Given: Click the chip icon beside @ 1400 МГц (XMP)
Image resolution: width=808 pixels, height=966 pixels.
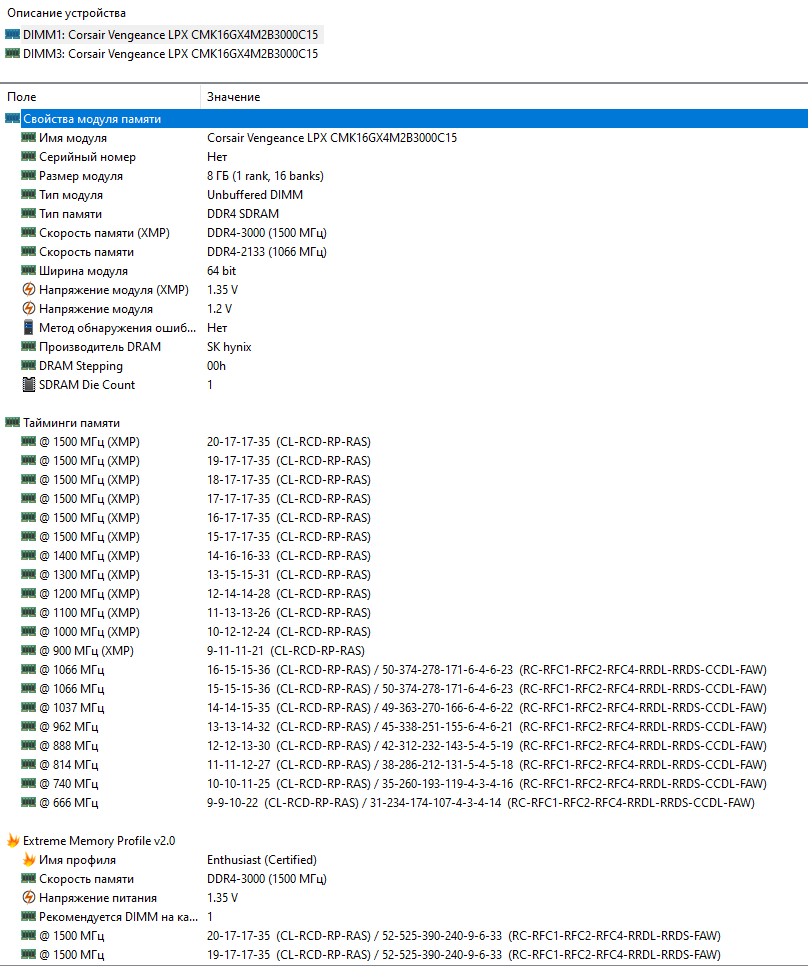Looking at the screenshot, I should click(x=28, y=555).
